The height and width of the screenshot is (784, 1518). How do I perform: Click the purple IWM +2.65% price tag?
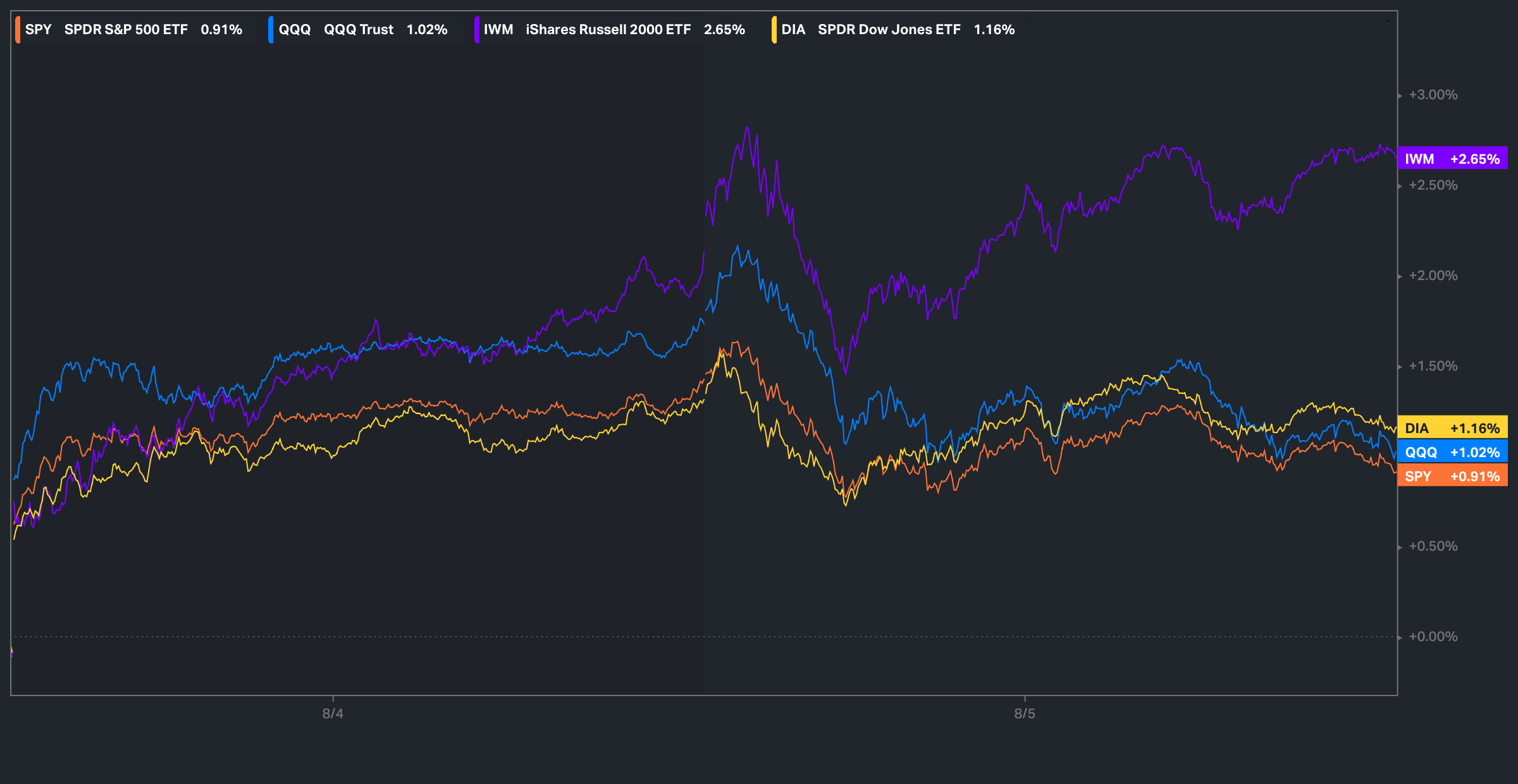1452,159
